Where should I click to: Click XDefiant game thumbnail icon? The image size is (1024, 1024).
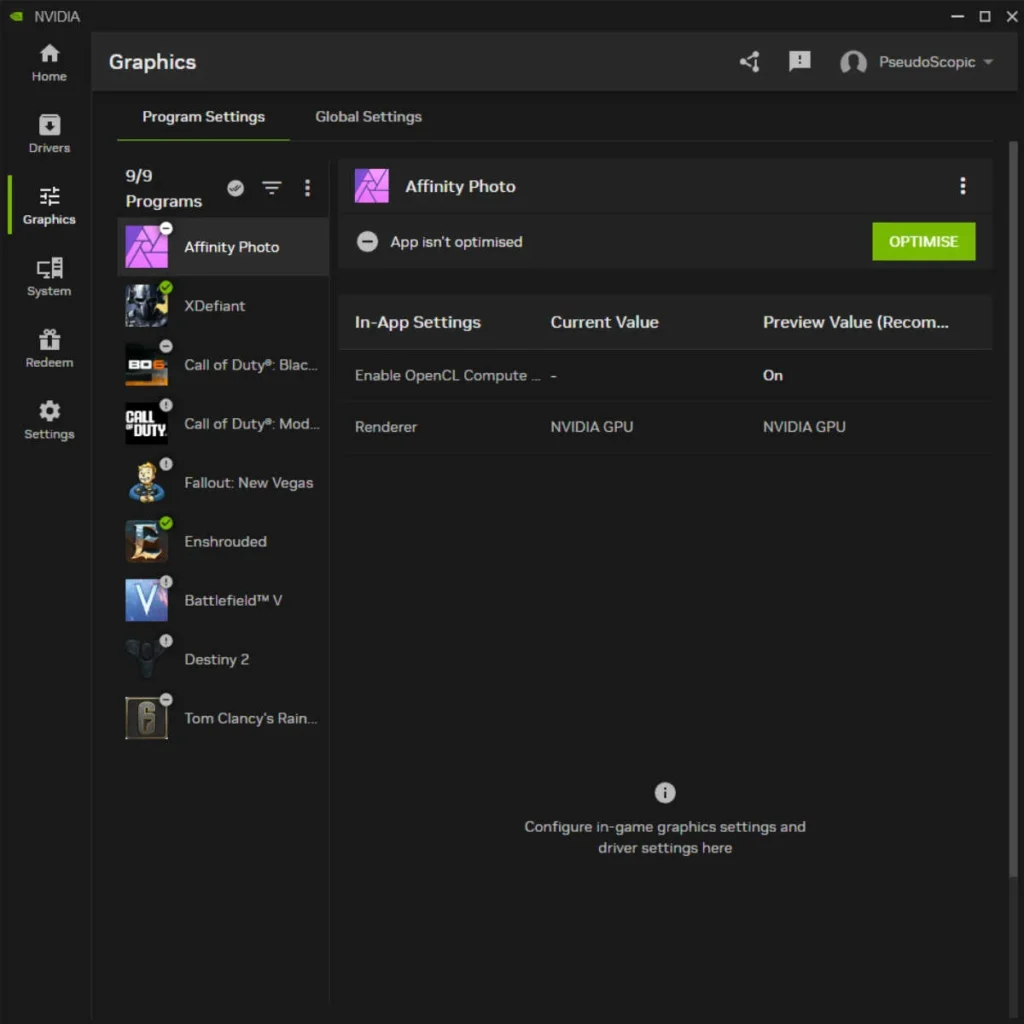coord(146,306)
